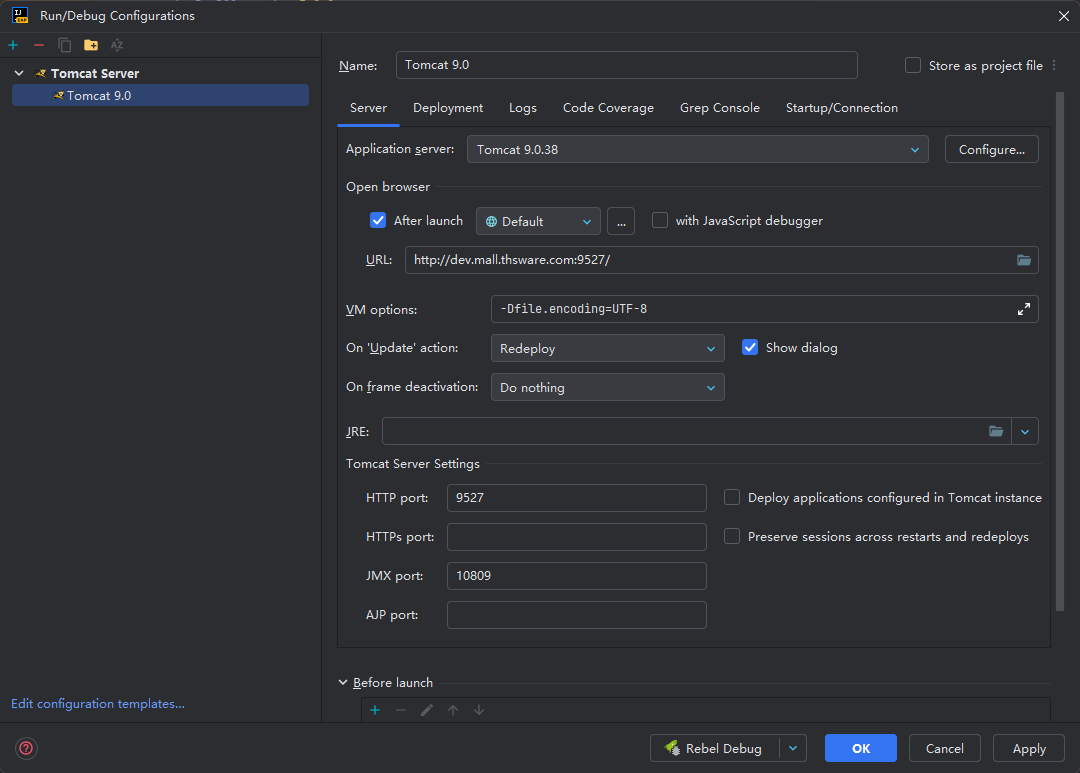
Task: Switch to the Deployment tab
Action: pos(447,108)
